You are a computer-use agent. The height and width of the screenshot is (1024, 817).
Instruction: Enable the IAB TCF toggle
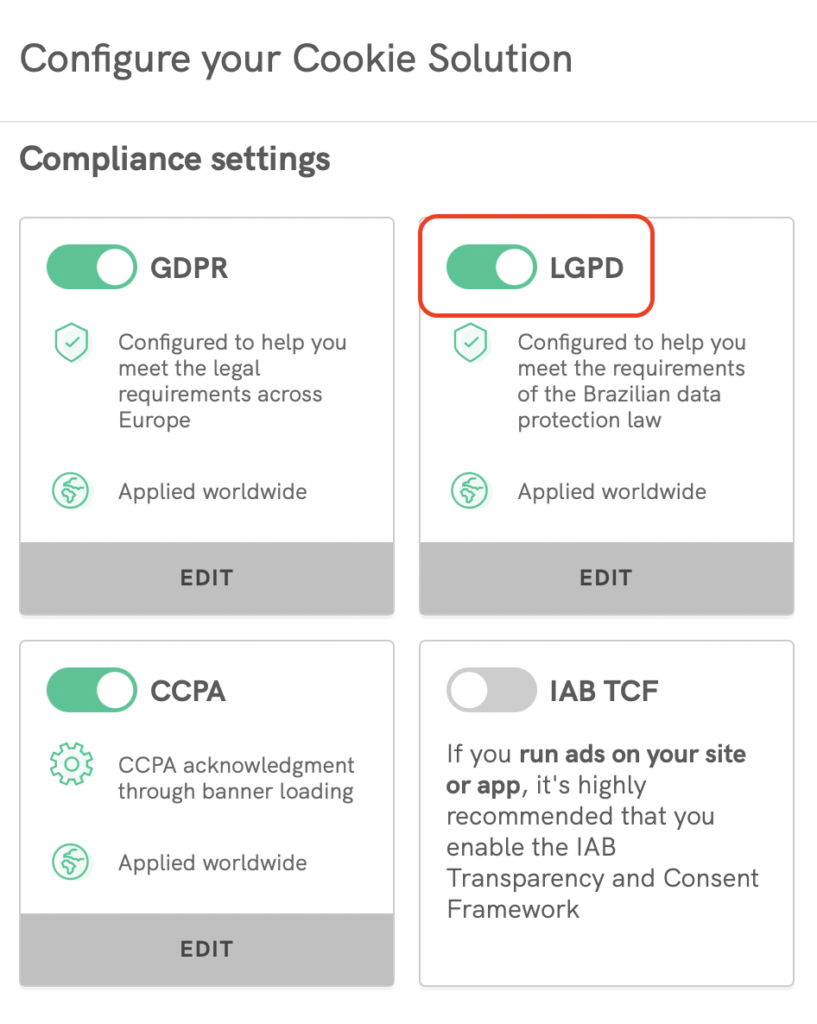pos(490,691)
